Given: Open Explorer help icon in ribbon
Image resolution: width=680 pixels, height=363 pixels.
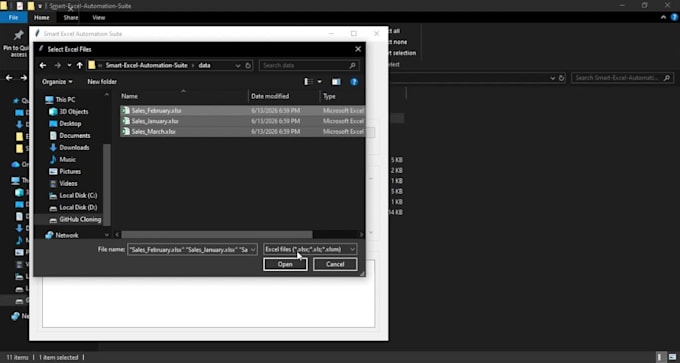Looking at the screenshot, I should (x=674, y=17).
